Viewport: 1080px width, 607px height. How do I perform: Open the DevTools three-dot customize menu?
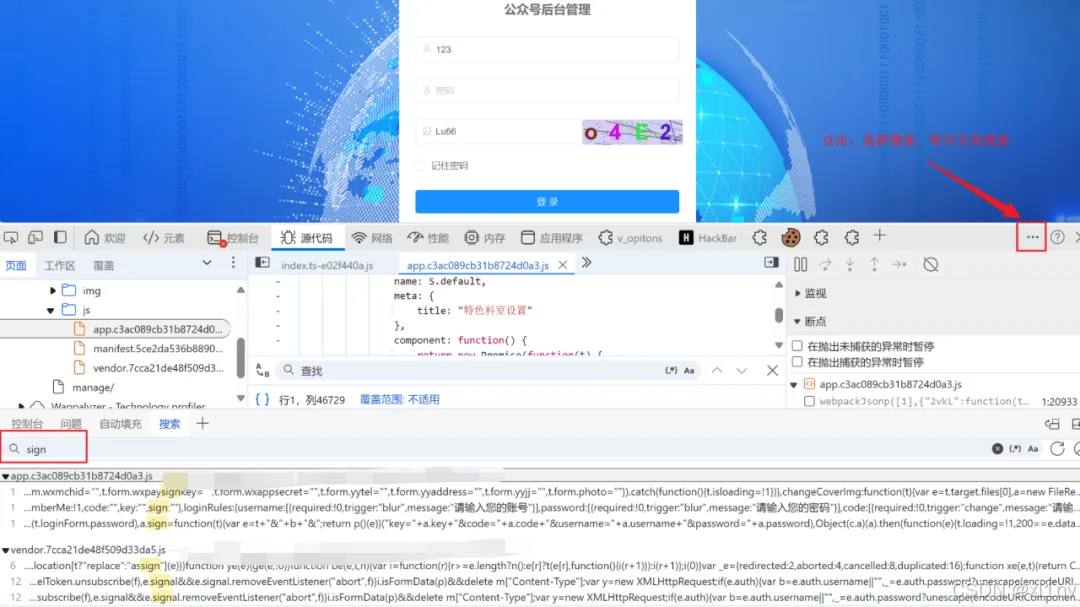1032,238
